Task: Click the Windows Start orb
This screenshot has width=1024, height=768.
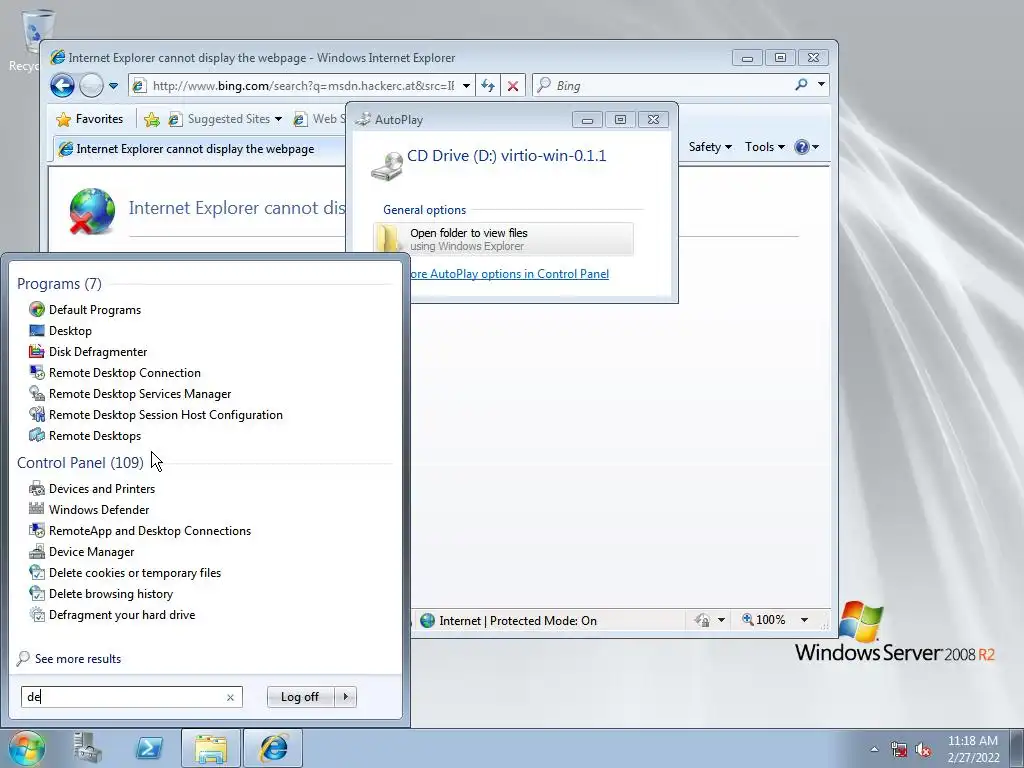Action: (26, 748)
